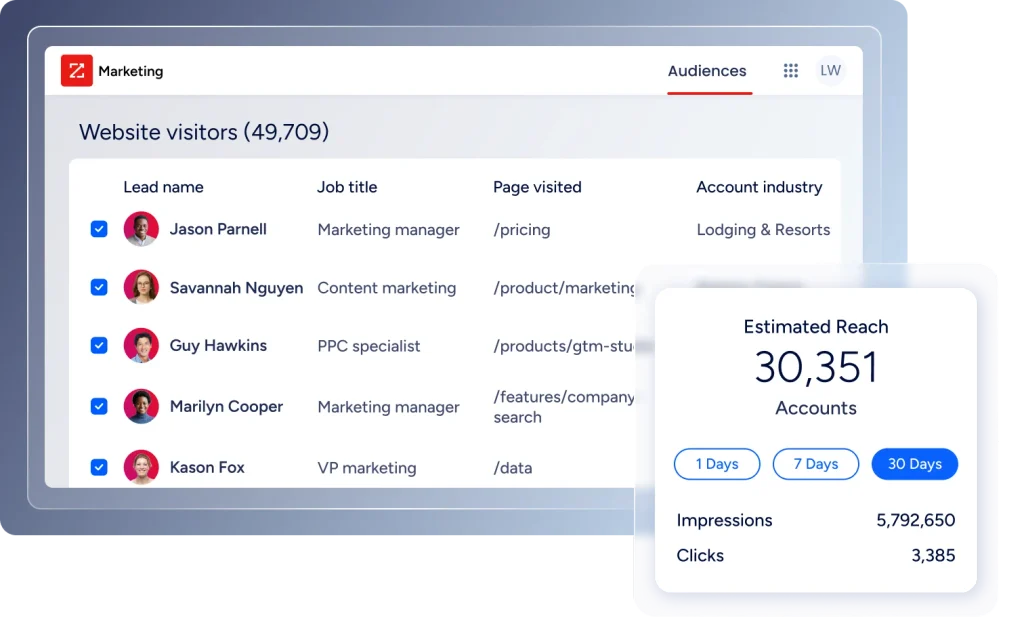Select the 1 Days reach period
This screenshot has width=1024, height=626.
pyautogui.click(x=717, y=464)
